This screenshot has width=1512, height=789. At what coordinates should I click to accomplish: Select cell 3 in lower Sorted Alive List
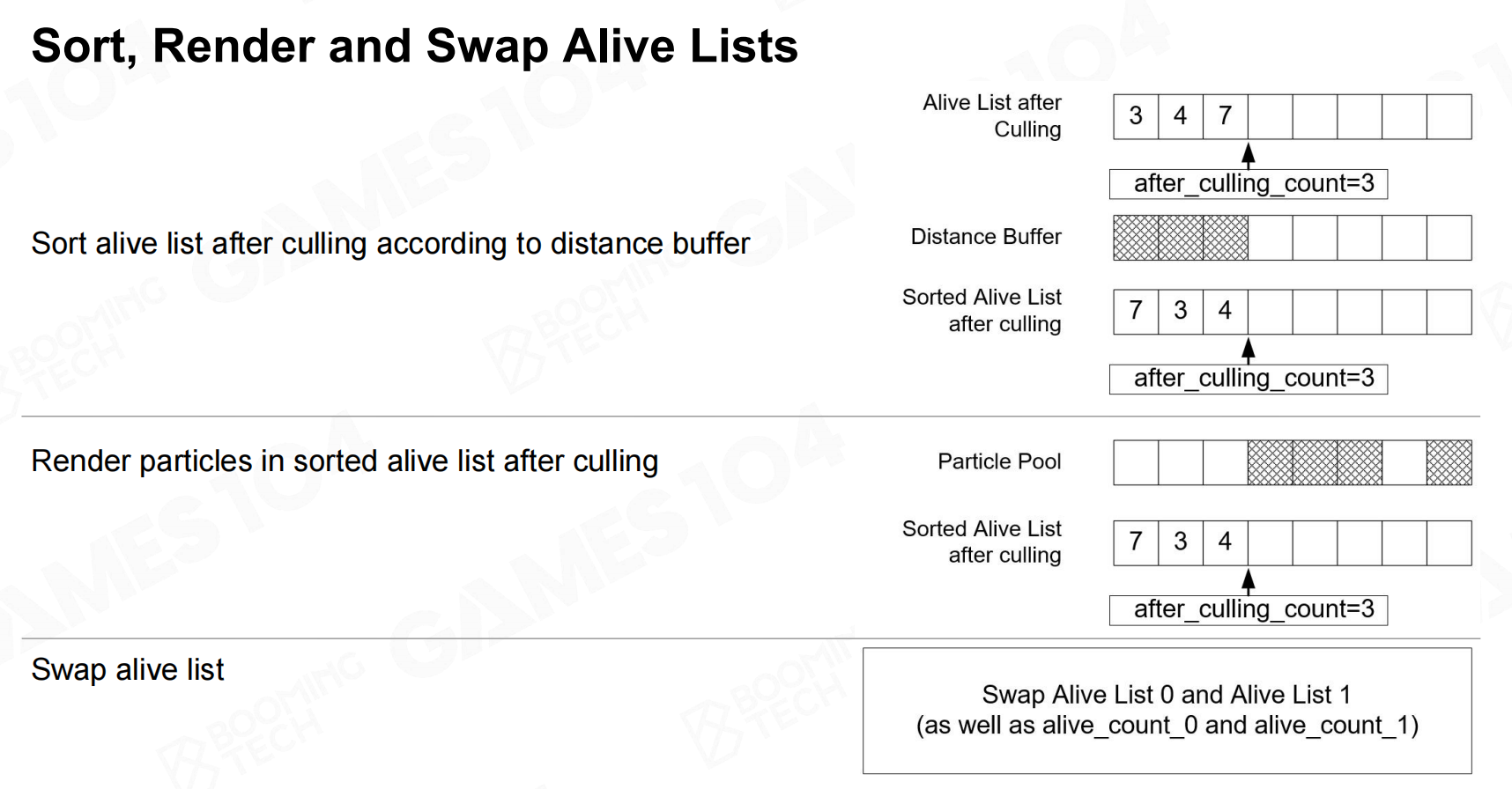1181,542
